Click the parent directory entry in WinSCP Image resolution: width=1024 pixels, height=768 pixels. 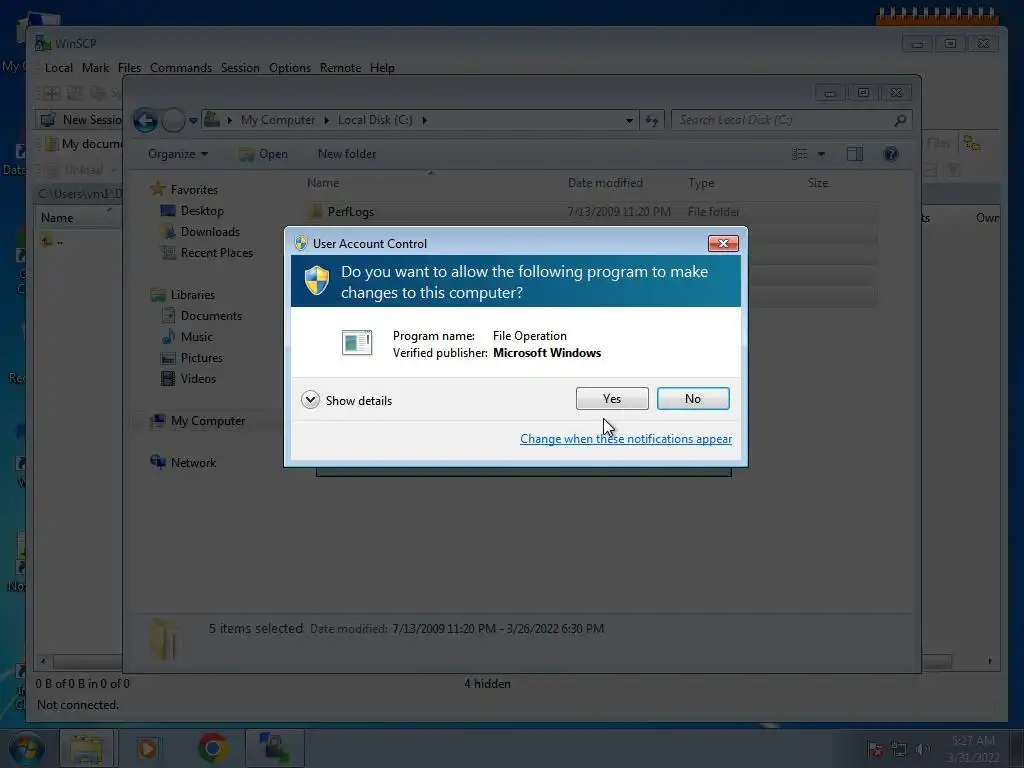click(x=52, y=241)
